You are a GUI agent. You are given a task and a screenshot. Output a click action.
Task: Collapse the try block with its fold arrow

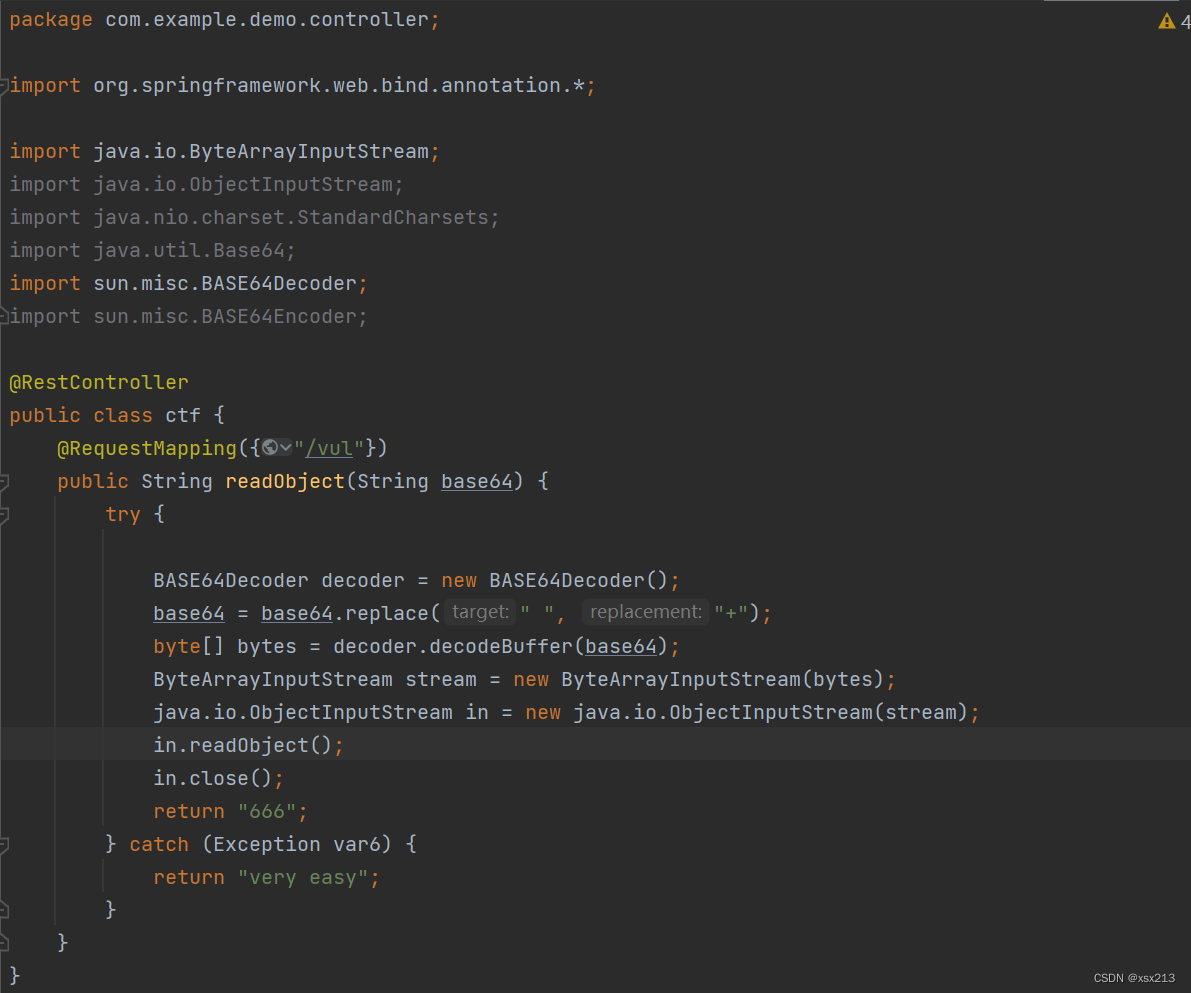[x=4, y=513]
